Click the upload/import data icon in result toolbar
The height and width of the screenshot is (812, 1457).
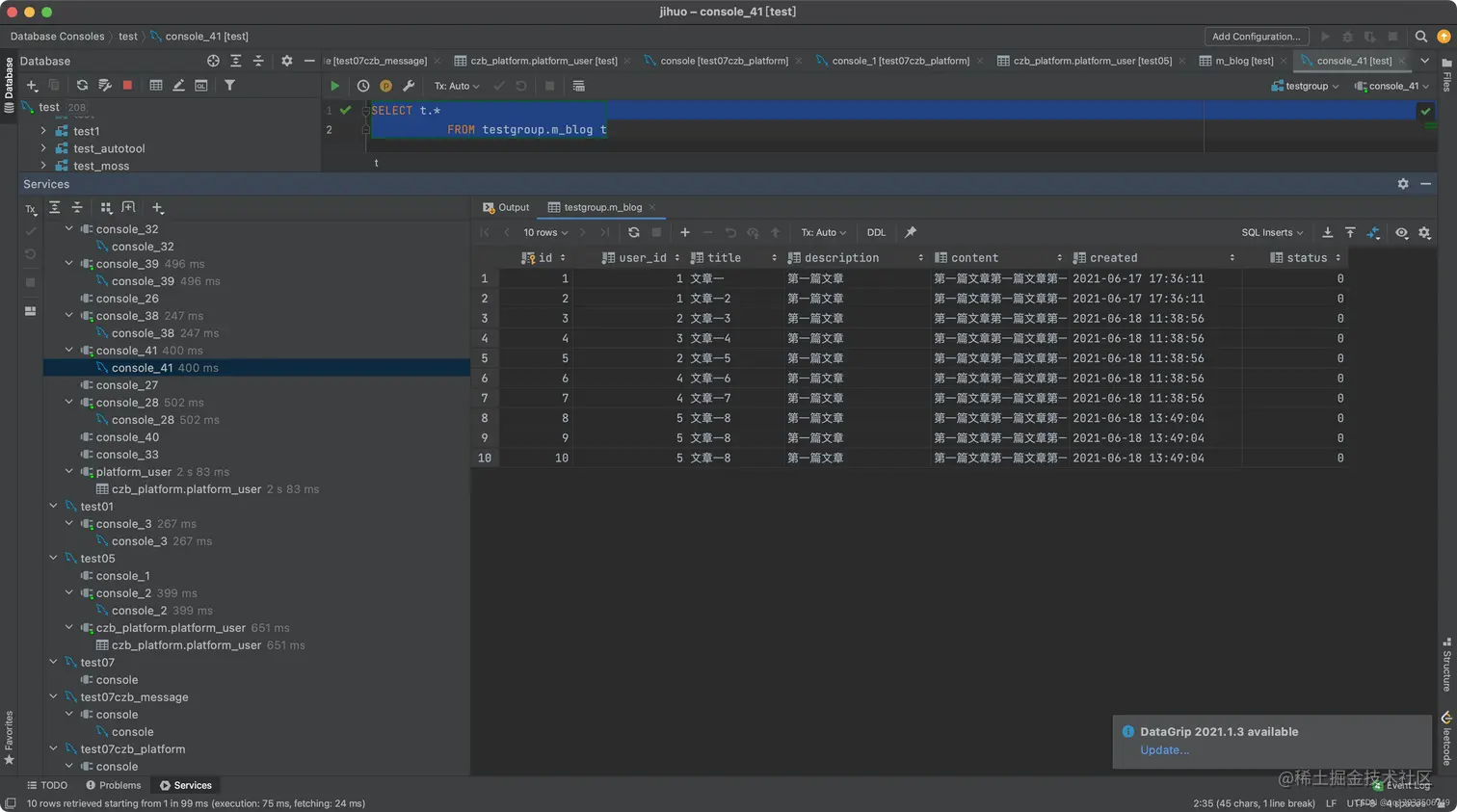point(1350,232)
